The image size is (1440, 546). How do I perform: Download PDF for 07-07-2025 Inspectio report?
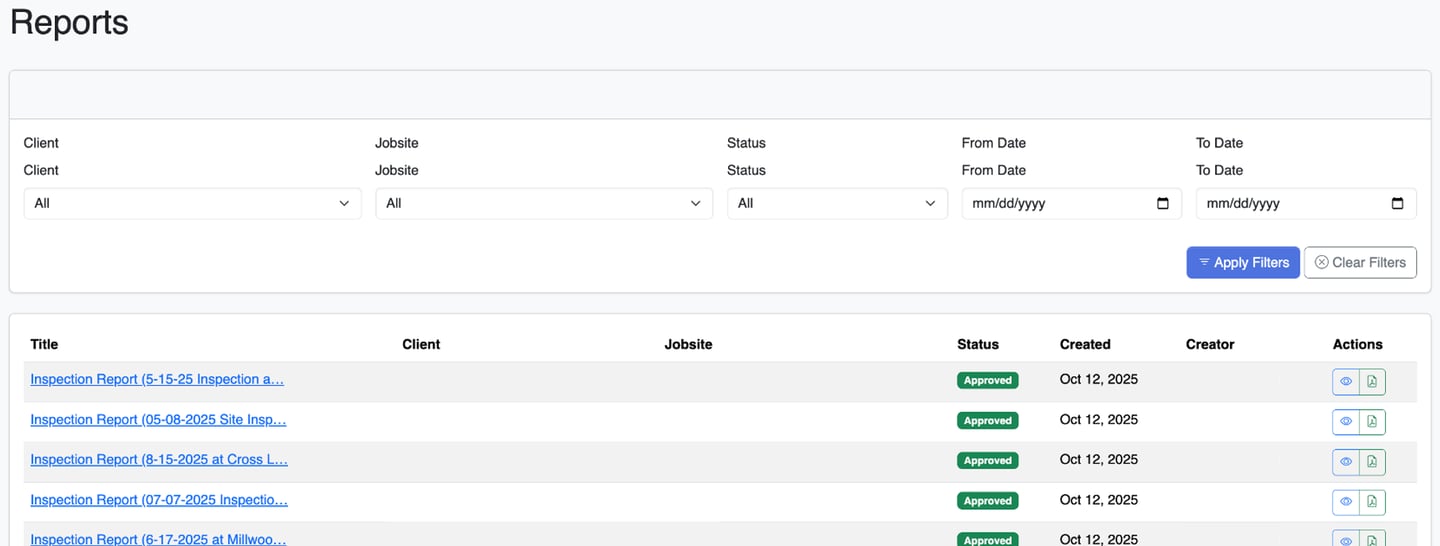tap(1372, 502)
